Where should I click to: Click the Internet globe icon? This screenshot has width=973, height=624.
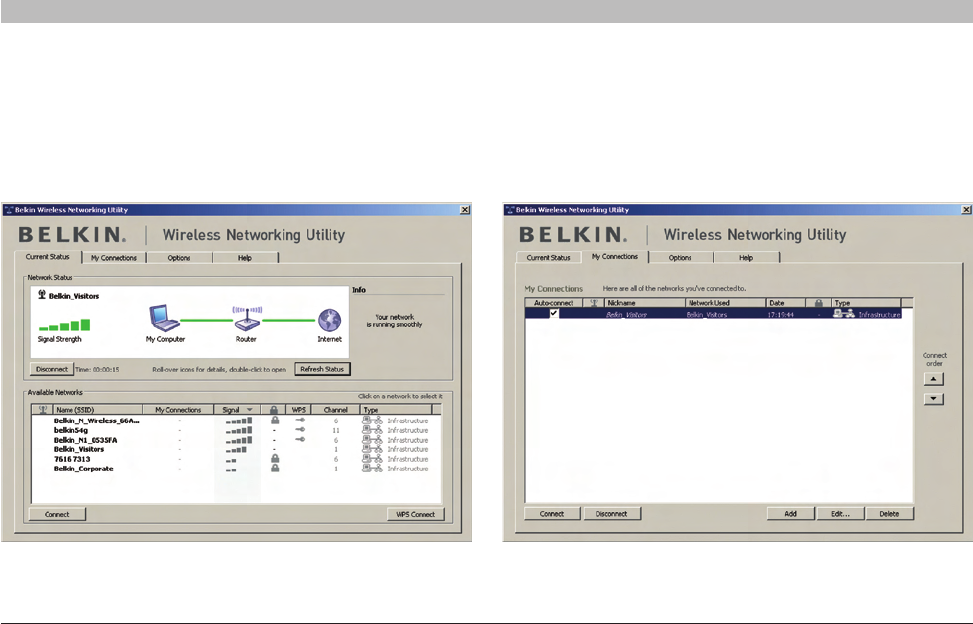[330, 321]
